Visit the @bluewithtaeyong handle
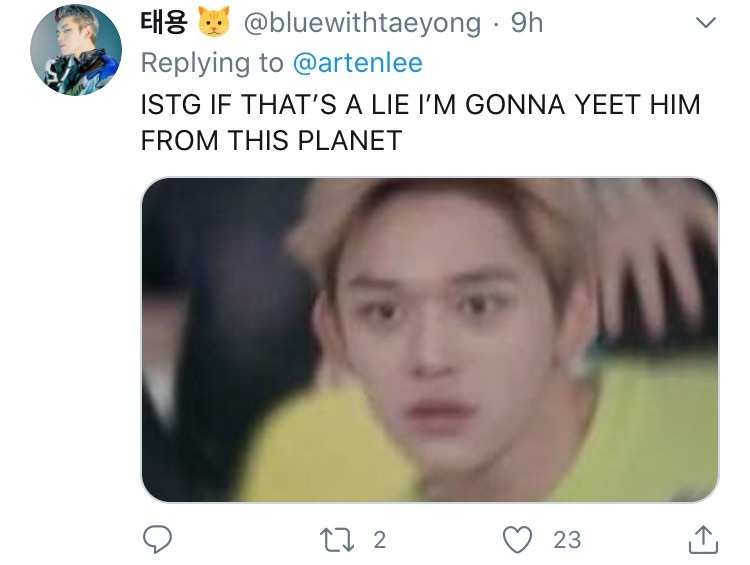This screenshot has width=750, height=565. pos(363,23)
